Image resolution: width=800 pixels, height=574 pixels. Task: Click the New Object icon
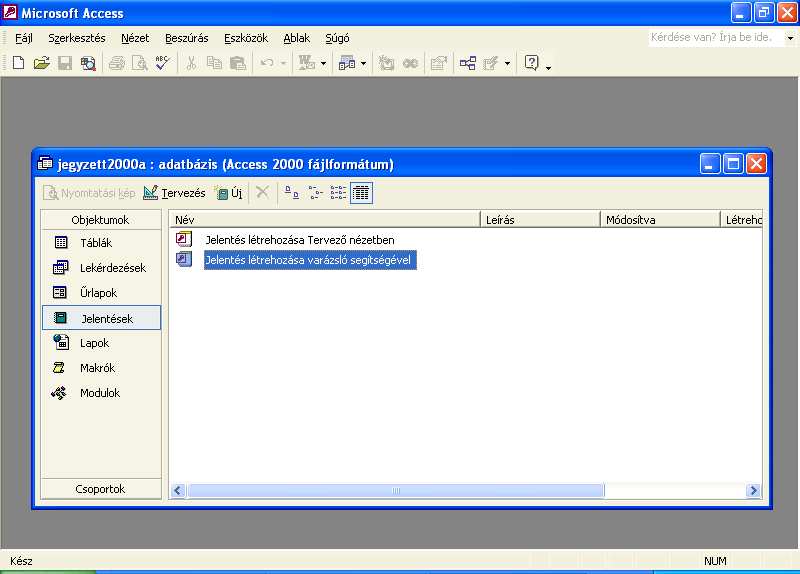click(x=491, y=63)
